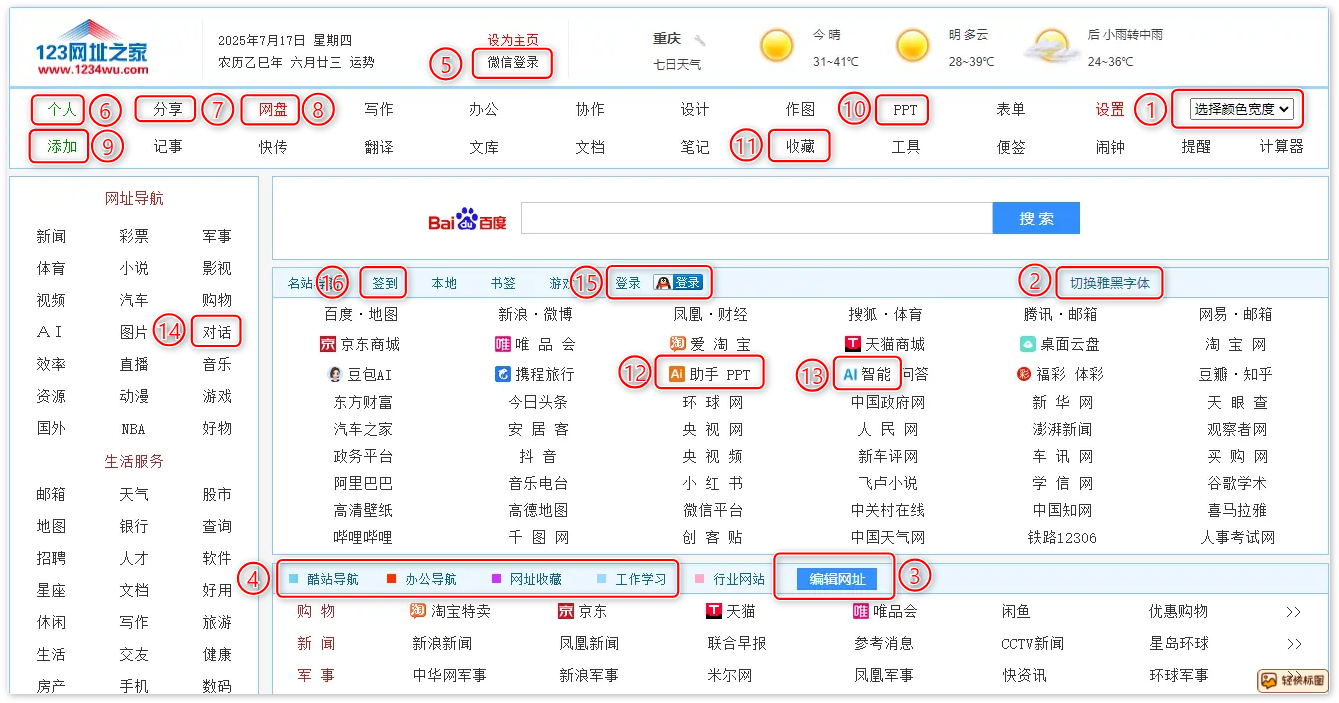Click the 天猫 icon in the 购物 row
Viewport: 1339px width, 703px height.
click(x=714, y=611)
